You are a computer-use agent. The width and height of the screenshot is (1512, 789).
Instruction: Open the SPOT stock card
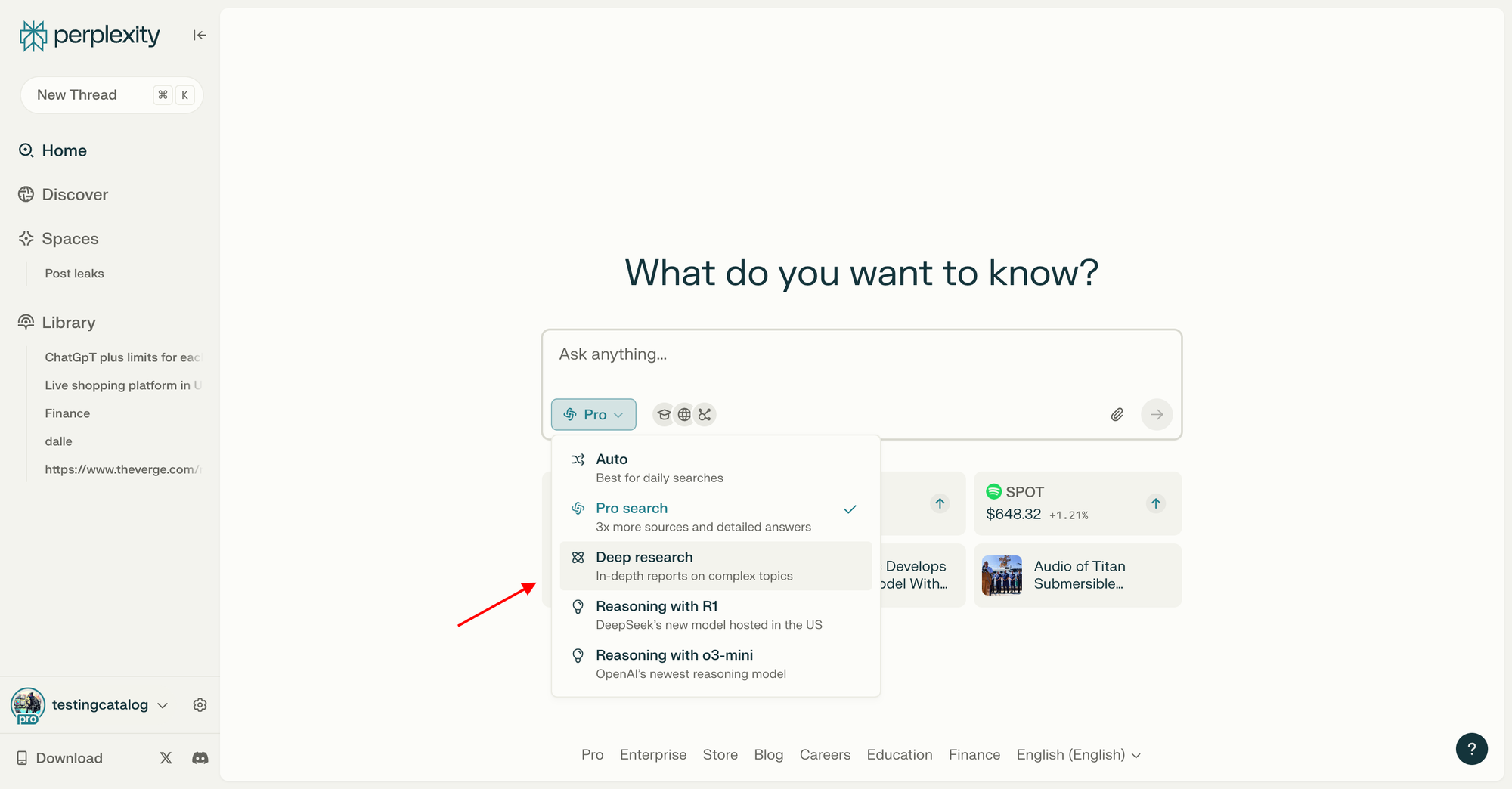click(x=1077, y=503)
